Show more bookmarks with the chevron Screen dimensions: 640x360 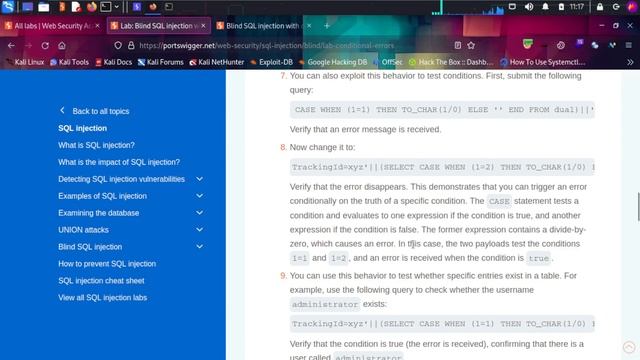point(630,62)
